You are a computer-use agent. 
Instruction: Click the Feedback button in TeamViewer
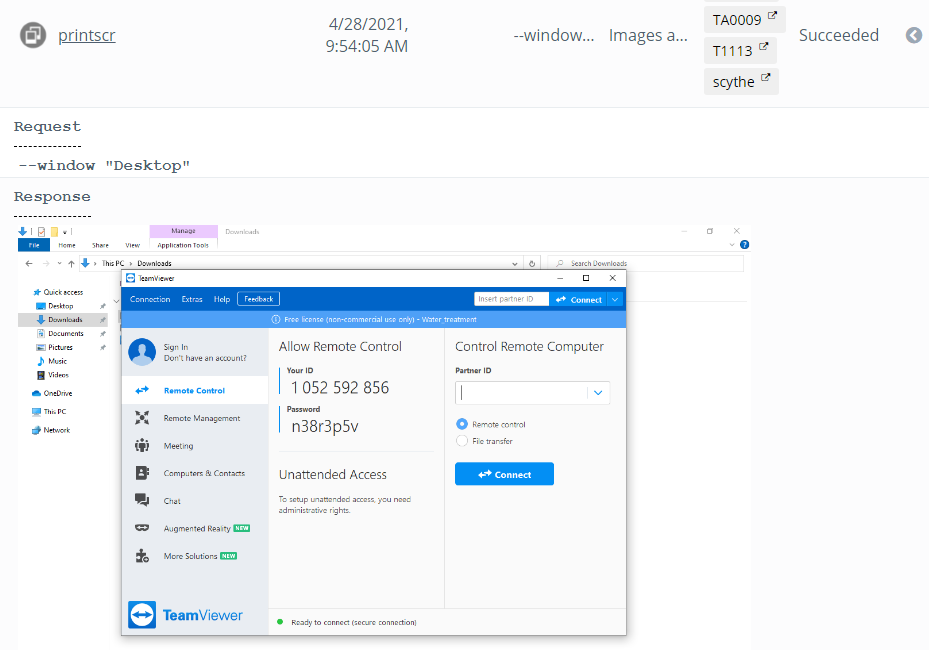[258, 299]
